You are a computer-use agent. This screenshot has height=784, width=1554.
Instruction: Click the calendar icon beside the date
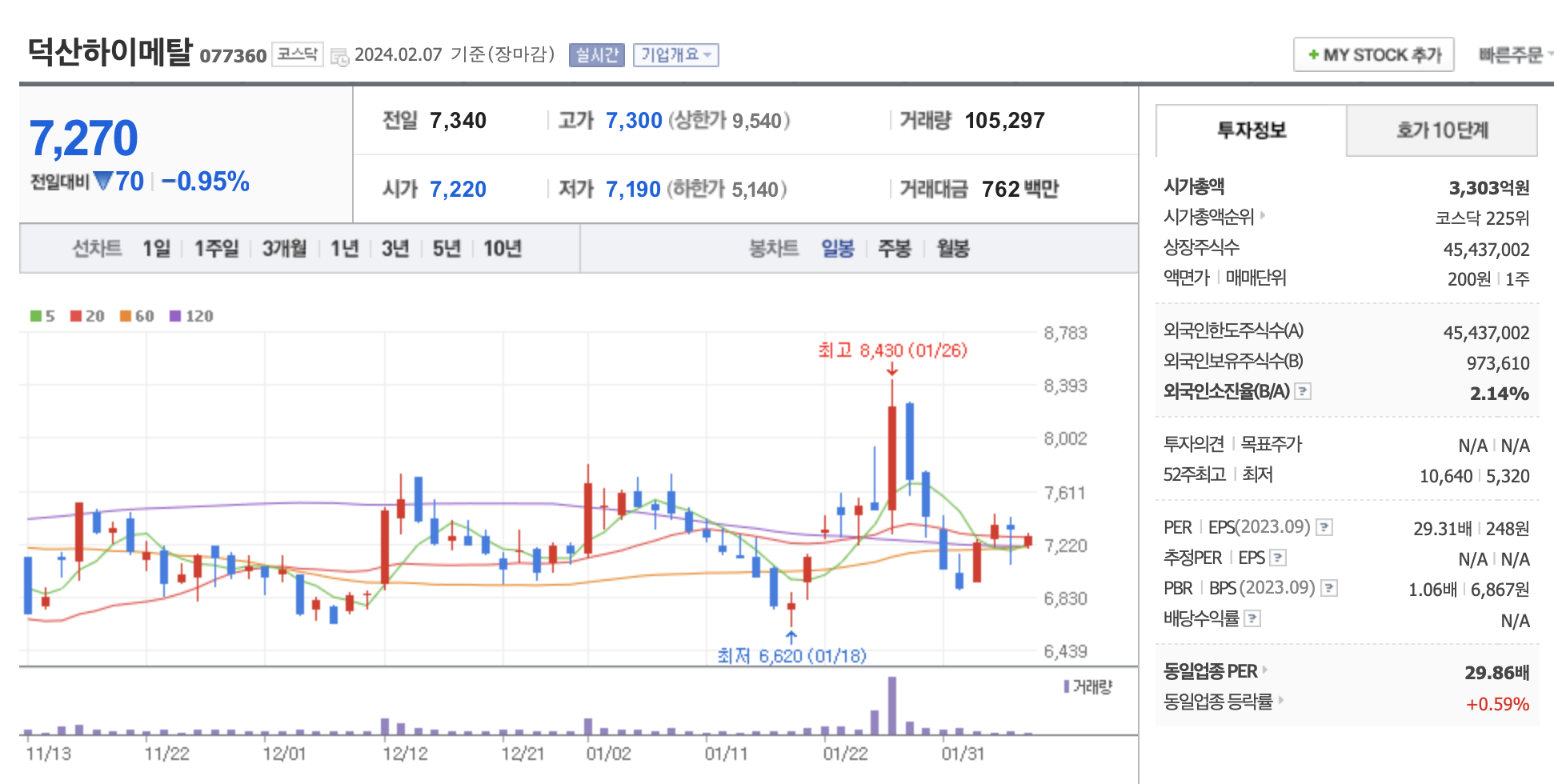(x=340, y=57)
